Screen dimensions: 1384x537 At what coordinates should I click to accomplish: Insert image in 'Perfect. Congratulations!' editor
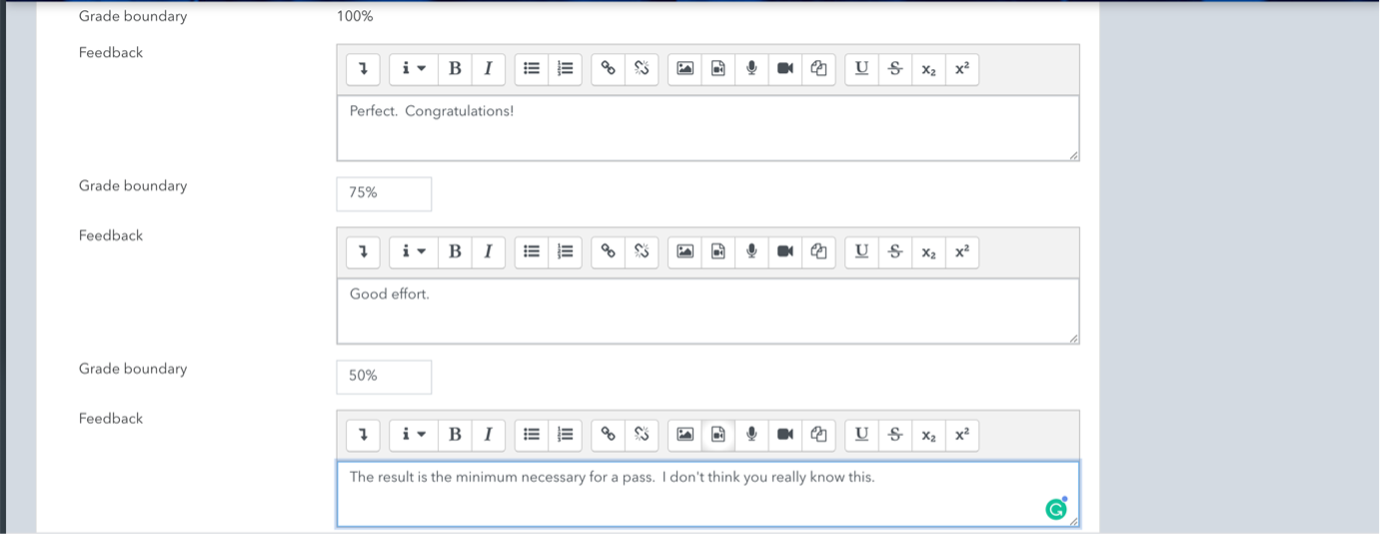685,69
